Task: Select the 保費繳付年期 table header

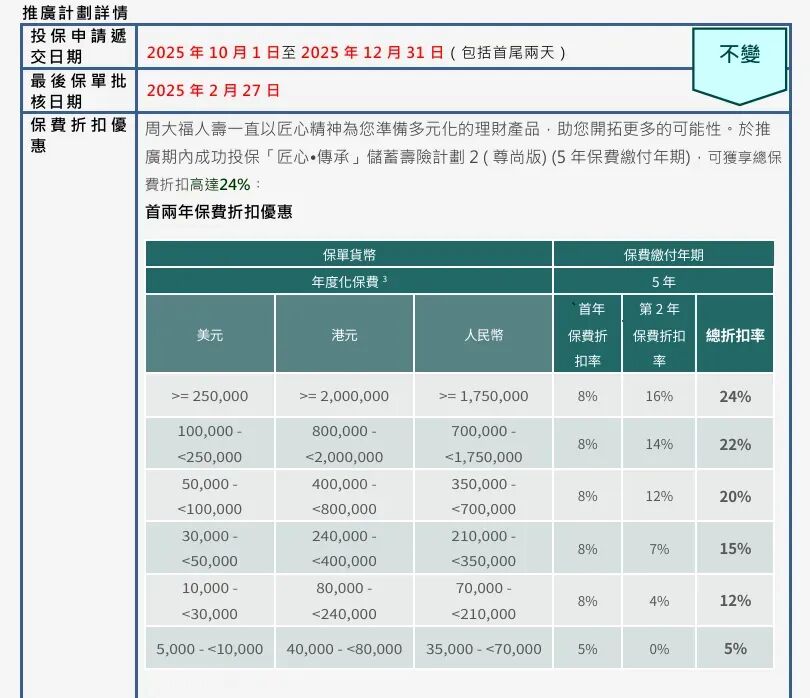Action: [663, 255]
